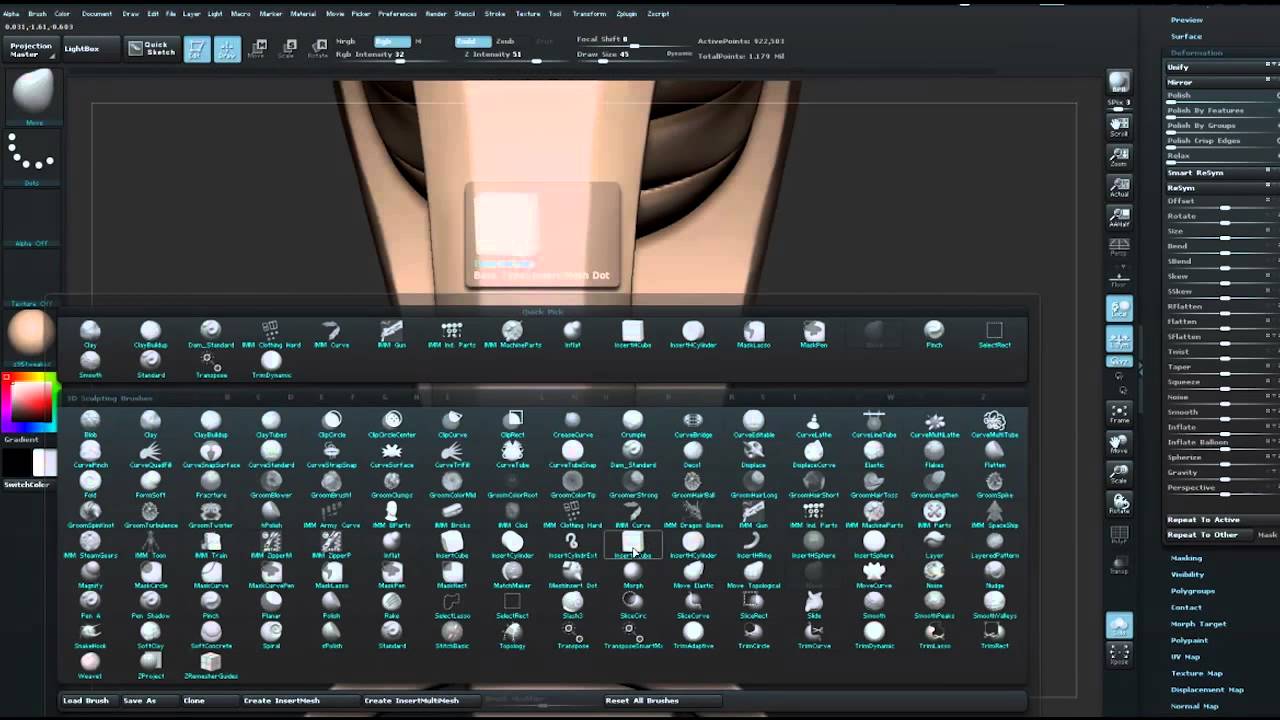Expand the Morph Target subpalette
This screenshot has width=1280, height=720.
[x=1198, y=624]
